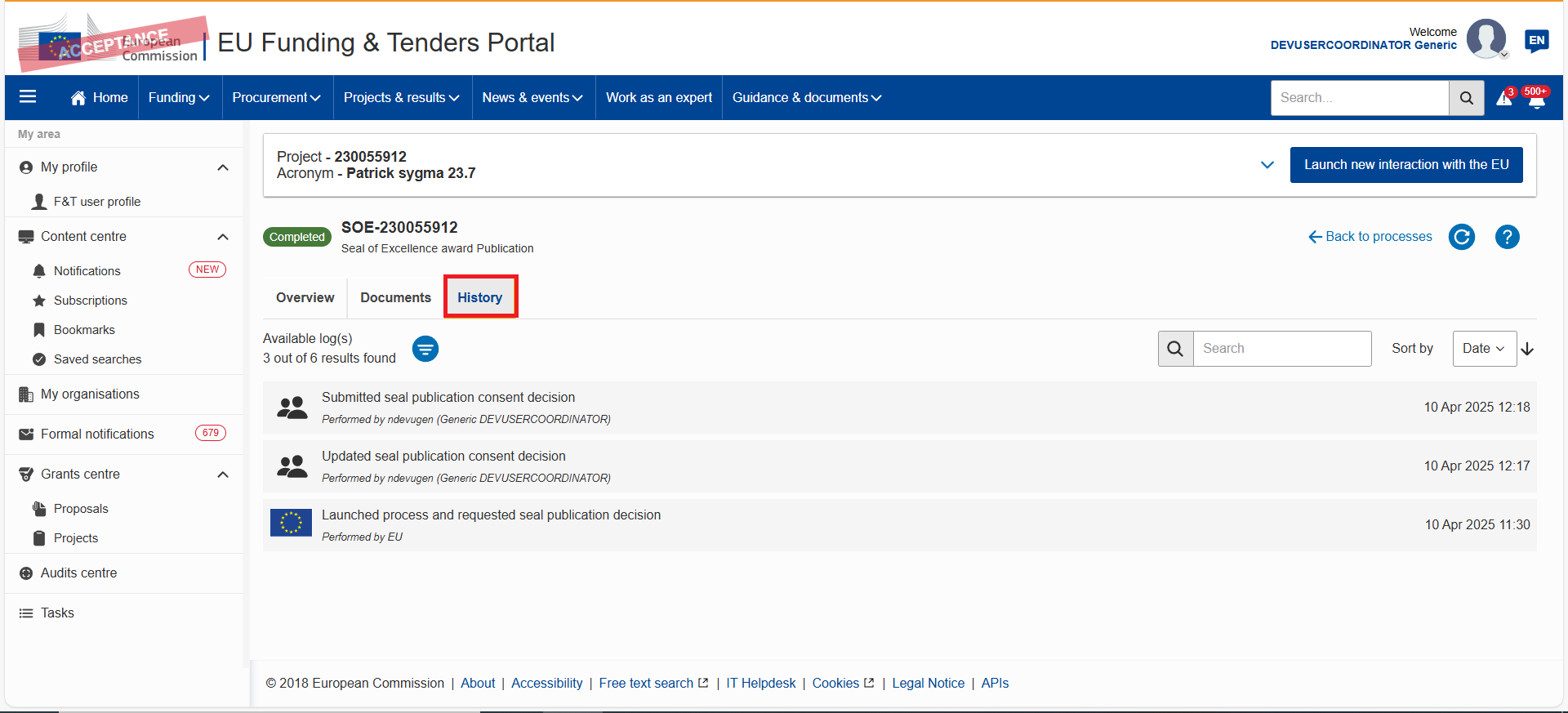Click the log search magnifier icon
The height and width of the screenshot is (713, 1568).
pyautogui.click(x=1175, y=349)
